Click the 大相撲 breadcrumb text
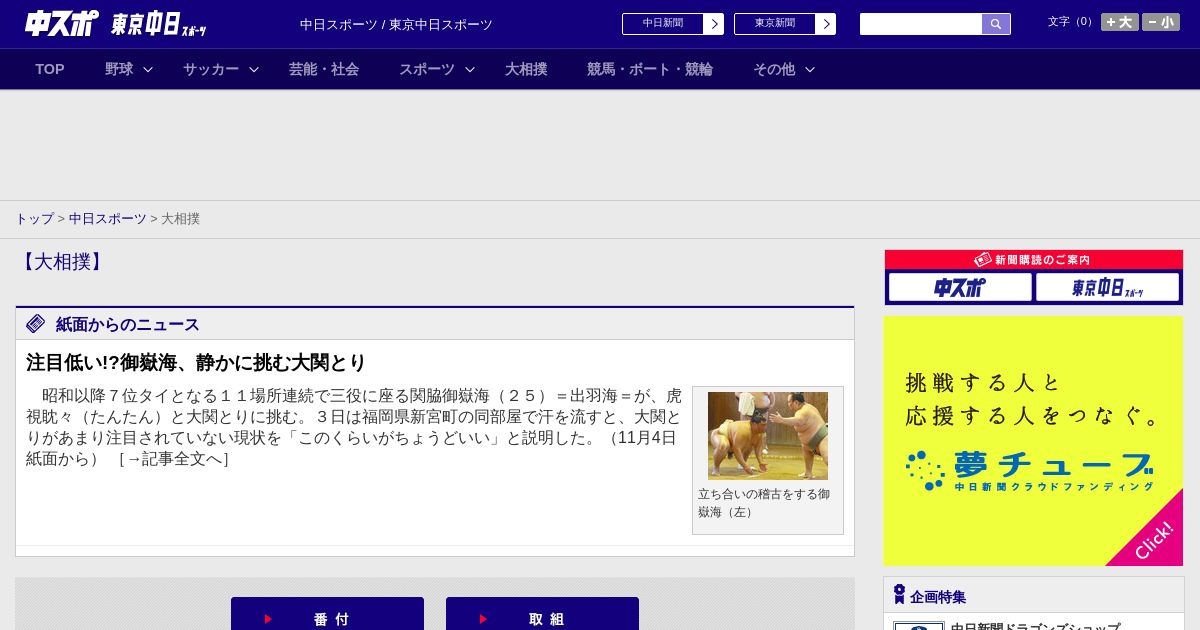The image size is (1200, 630). tap(180, 218)
